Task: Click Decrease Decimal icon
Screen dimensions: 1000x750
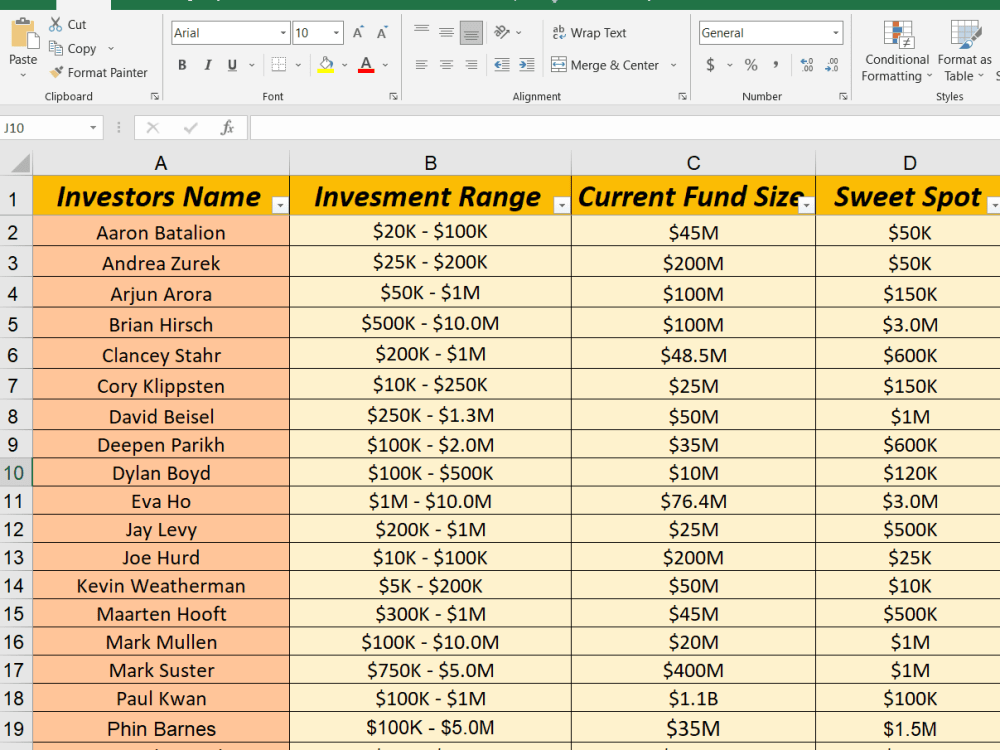Action: tap(832, 64)
